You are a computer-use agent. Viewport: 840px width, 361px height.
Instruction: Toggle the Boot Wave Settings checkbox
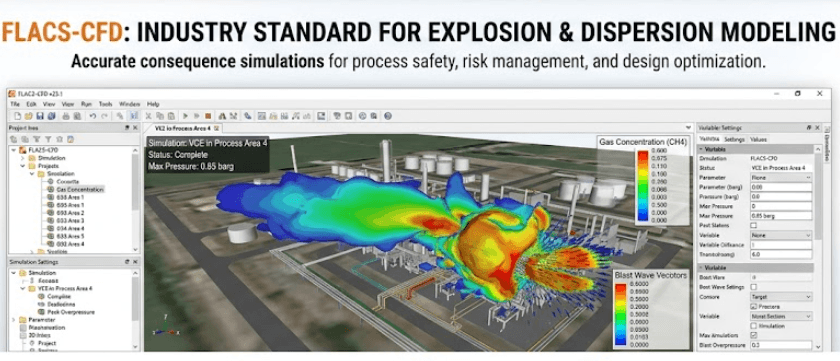(x=754, y=287)
